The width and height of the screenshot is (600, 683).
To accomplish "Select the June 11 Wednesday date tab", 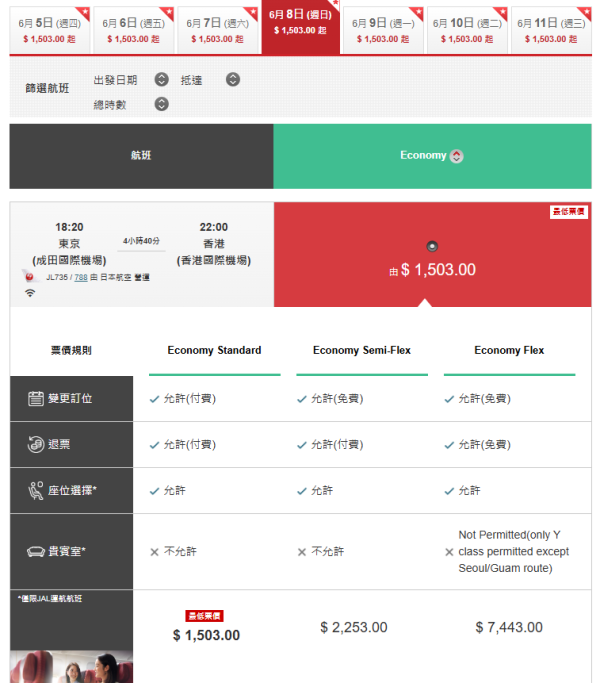I will 551,30.
